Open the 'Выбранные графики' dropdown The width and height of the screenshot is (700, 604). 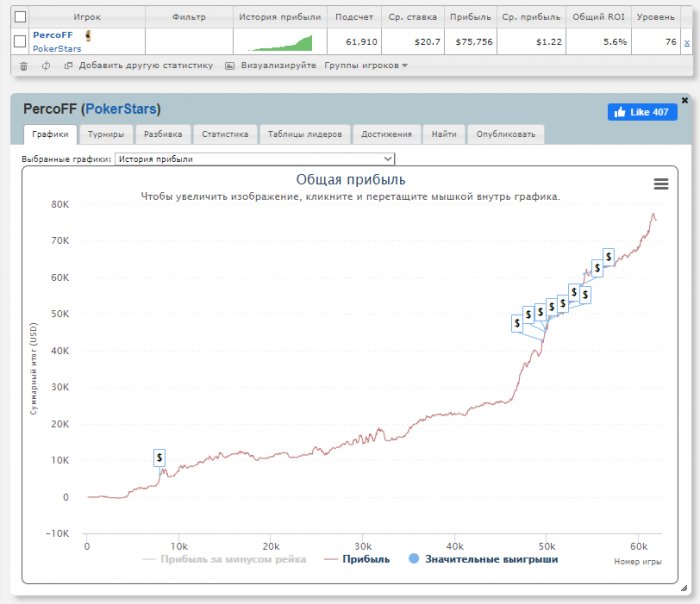255,159
